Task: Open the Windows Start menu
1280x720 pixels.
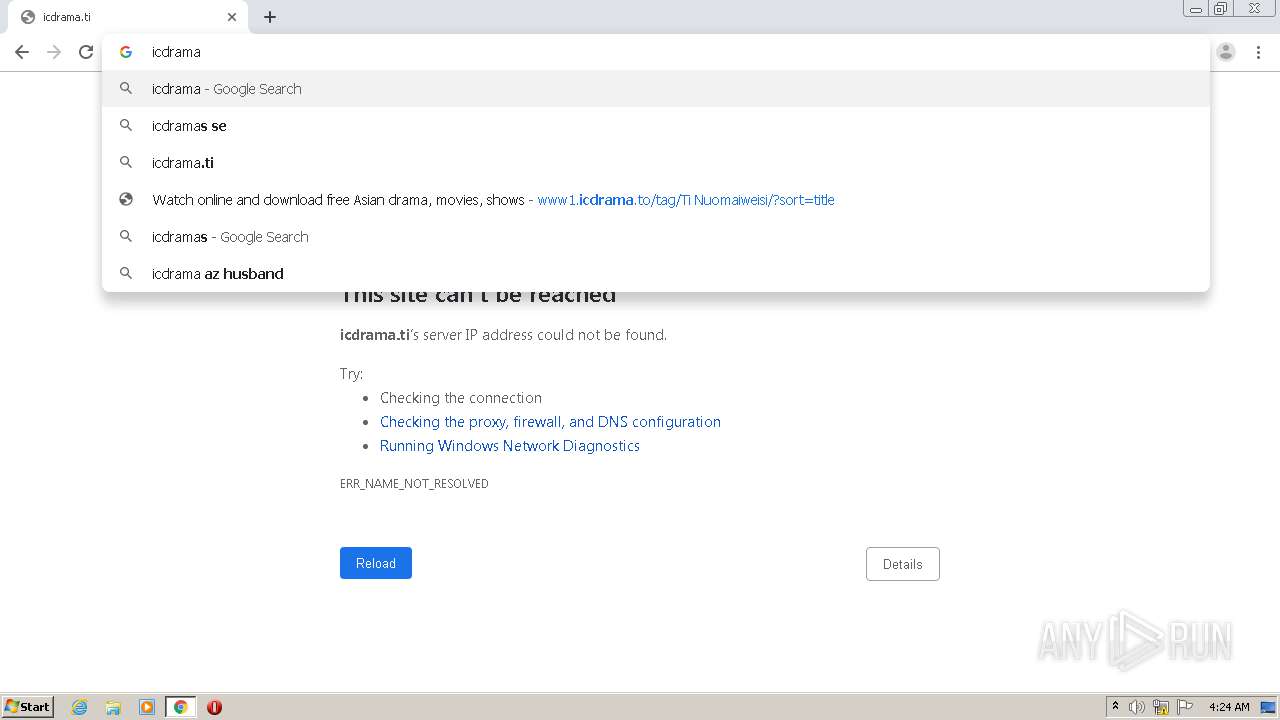Action: [28, 707]
